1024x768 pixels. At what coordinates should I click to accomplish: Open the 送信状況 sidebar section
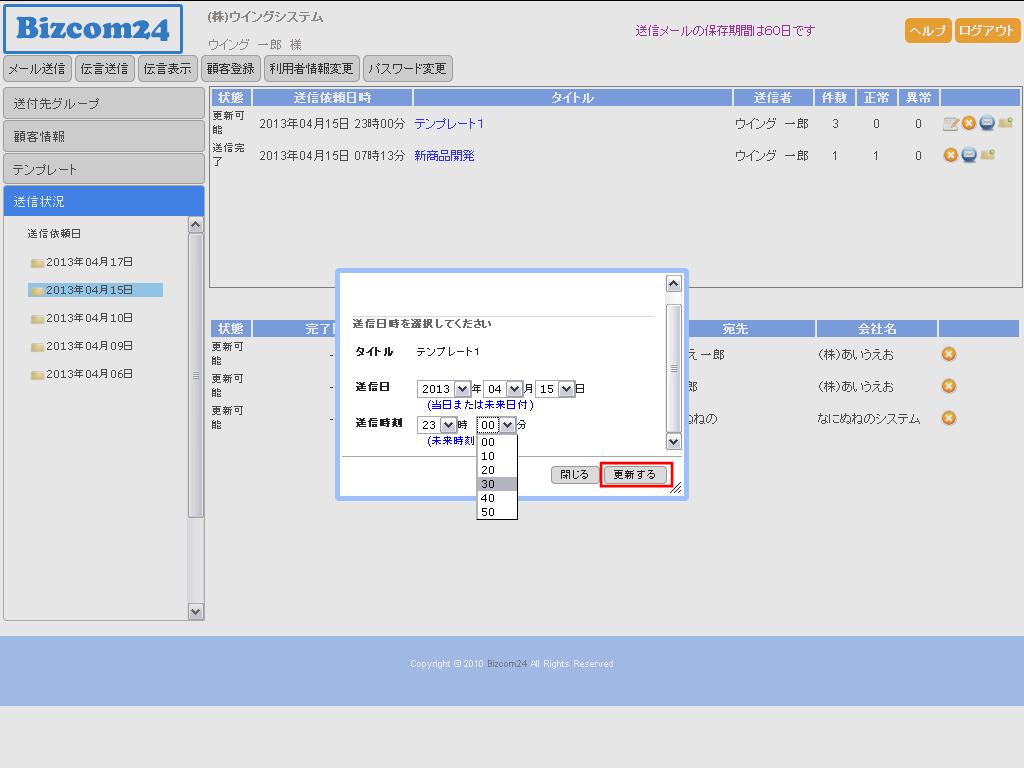[104, 201]
